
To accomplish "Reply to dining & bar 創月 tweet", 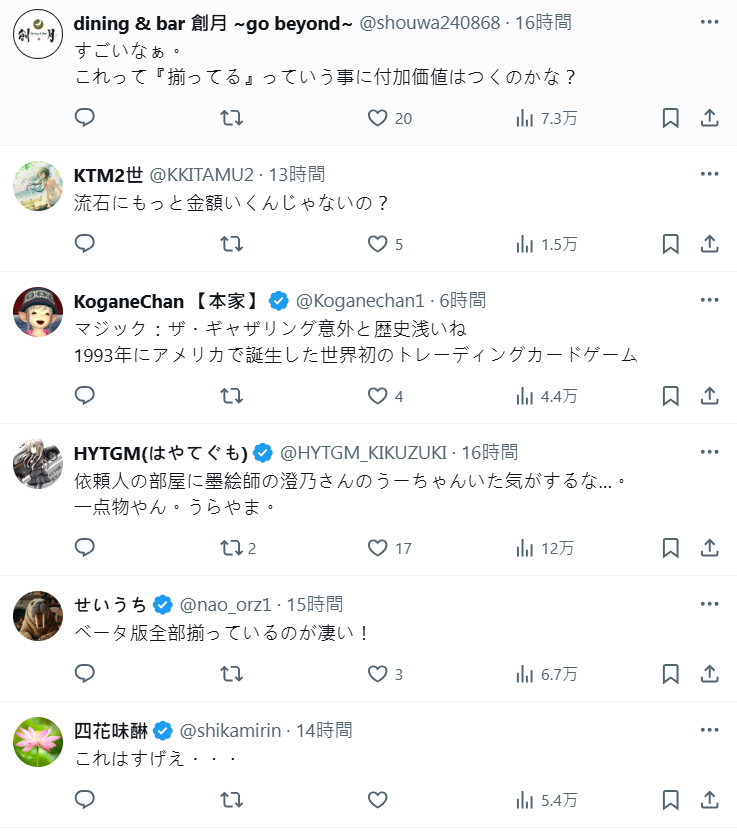I will coord(85,118).
